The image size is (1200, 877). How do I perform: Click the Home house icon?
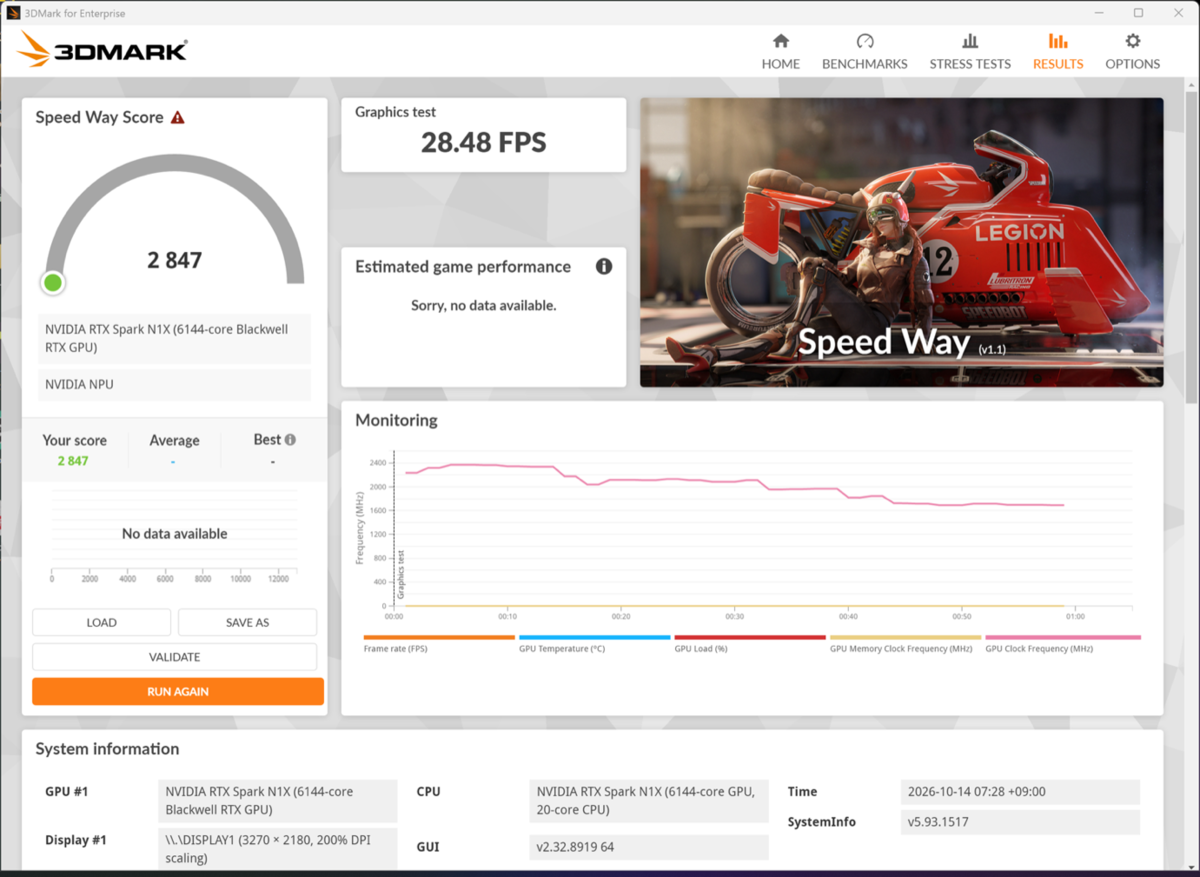[x=781, y=41]
